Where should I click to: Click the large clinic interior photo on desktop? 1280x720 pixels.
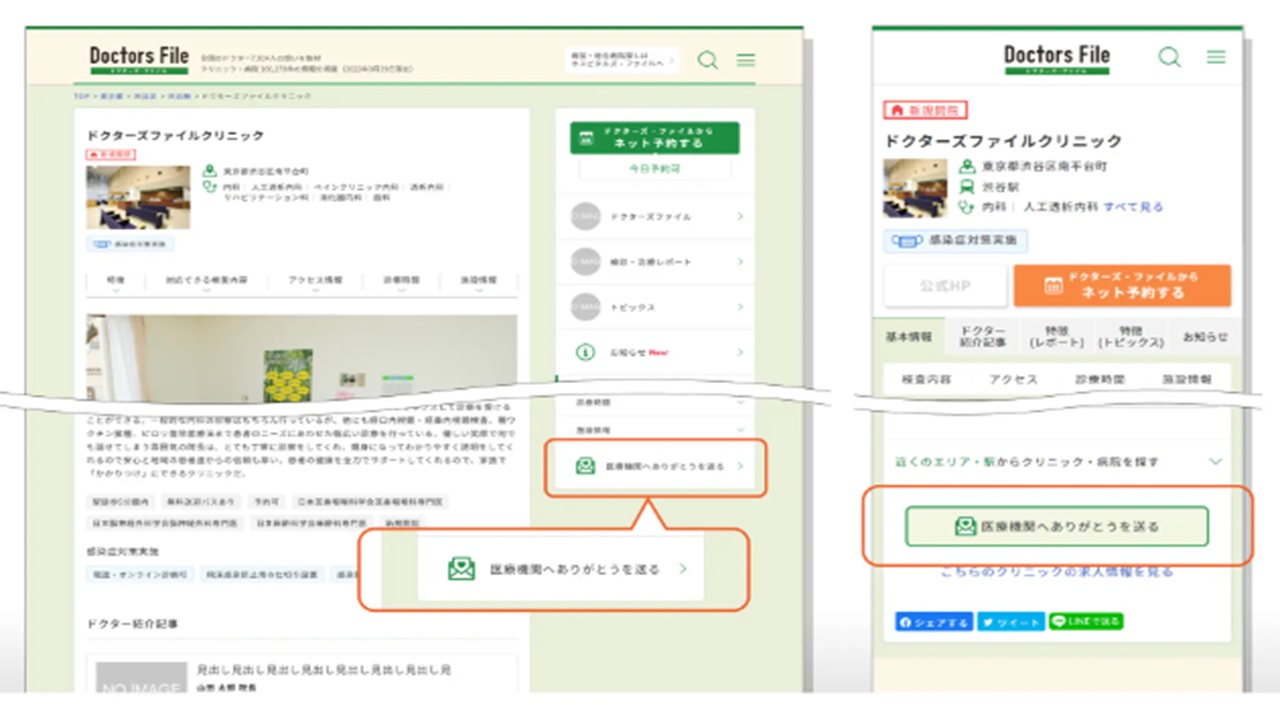pos(302,358)
